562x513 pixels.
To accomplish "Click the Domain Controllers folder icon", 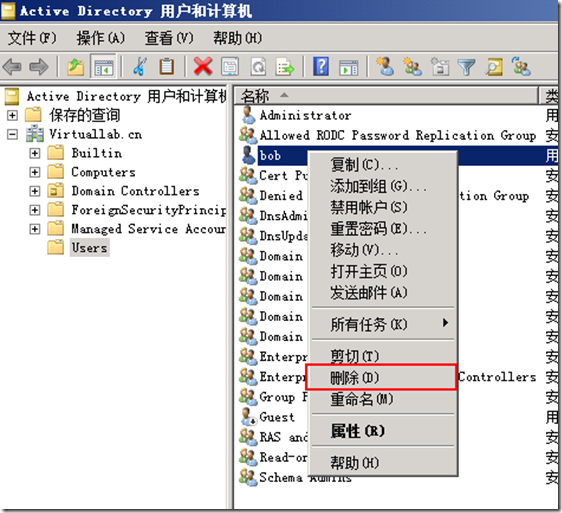I will [x=56, y=190].
